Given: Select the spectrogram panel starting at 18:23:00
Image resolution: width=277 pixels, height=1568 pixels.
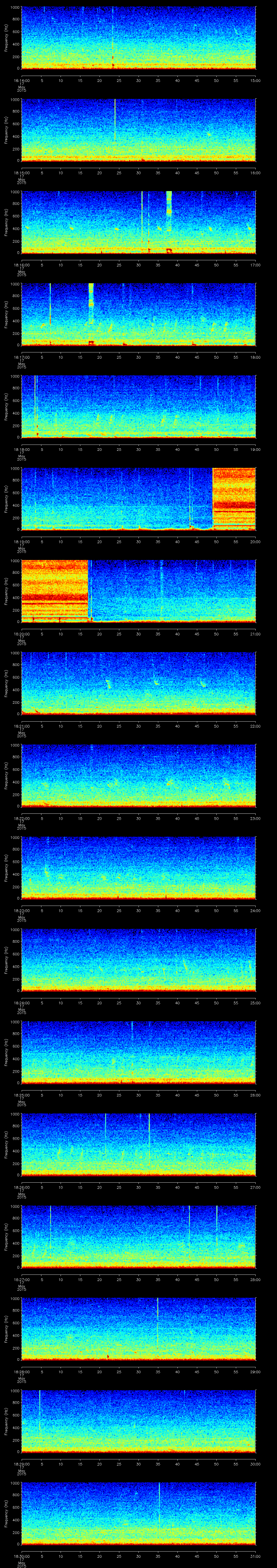Looking at the screenshot, I should click(138, 868).
